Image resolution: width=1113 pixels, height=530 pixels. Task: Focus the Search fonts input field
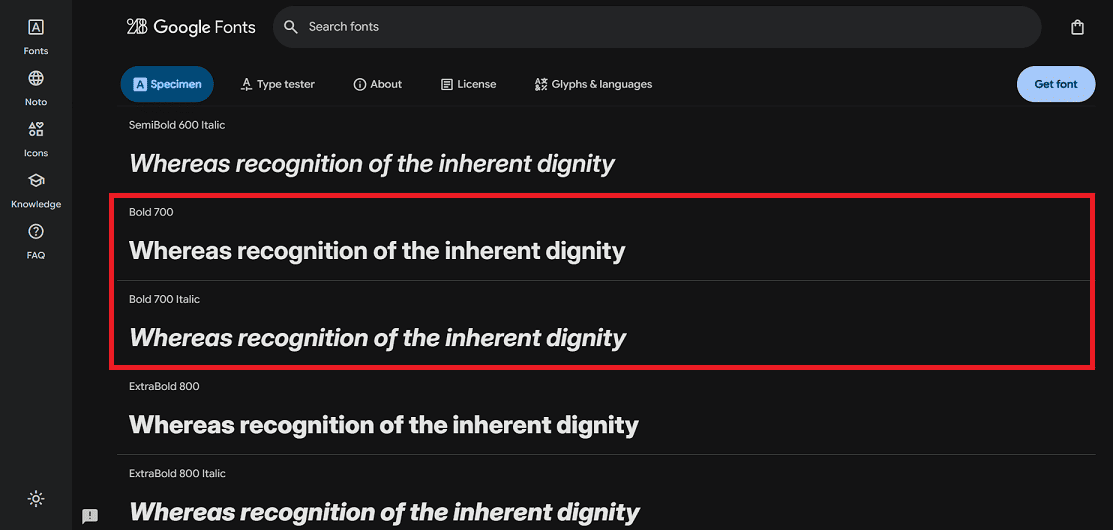tap(660, 27)
